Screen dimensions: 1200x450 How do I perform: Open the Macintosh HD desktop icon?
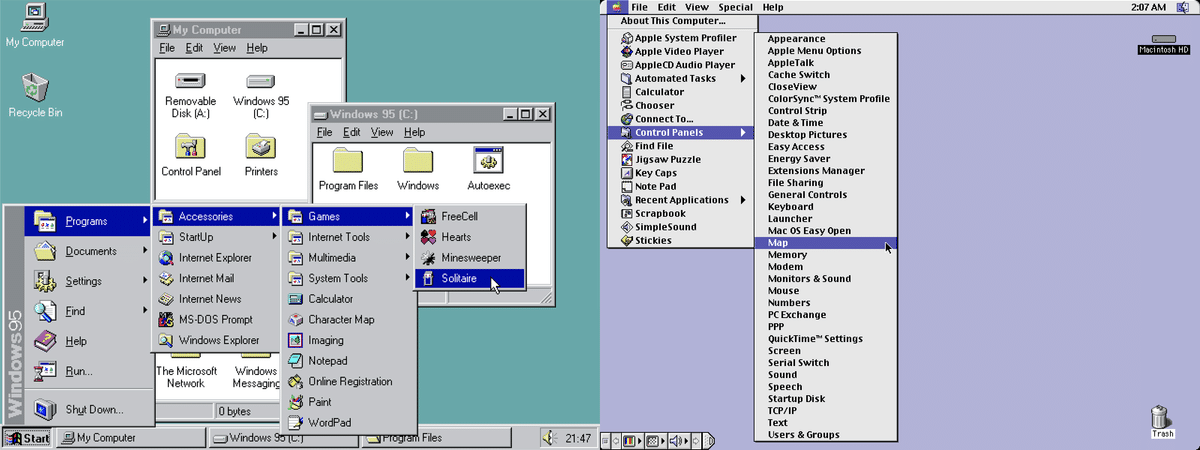pyautogui.click(x=1163, y=43)
